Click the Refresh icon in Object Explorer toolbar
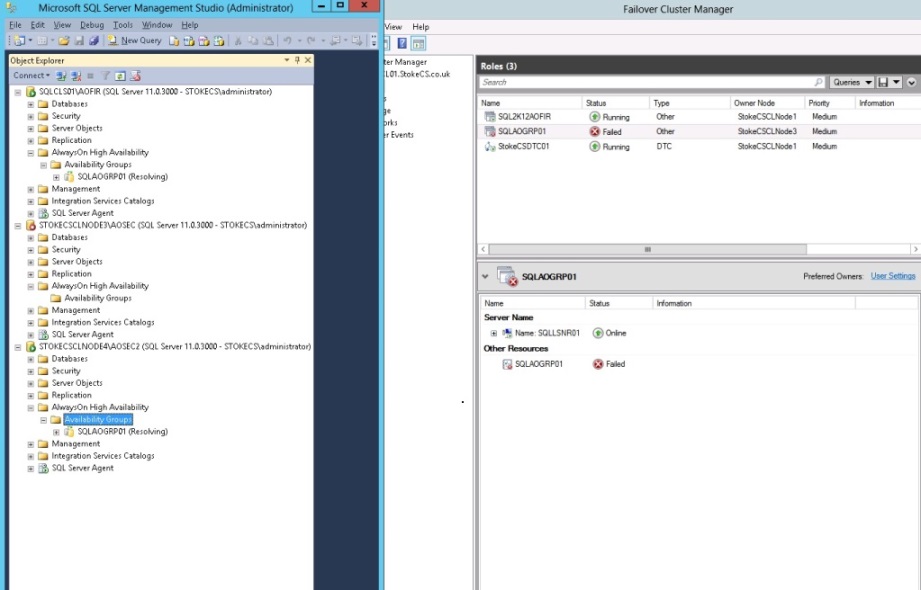This screenshot has height=590, width=921. click(x=120, y=76)
